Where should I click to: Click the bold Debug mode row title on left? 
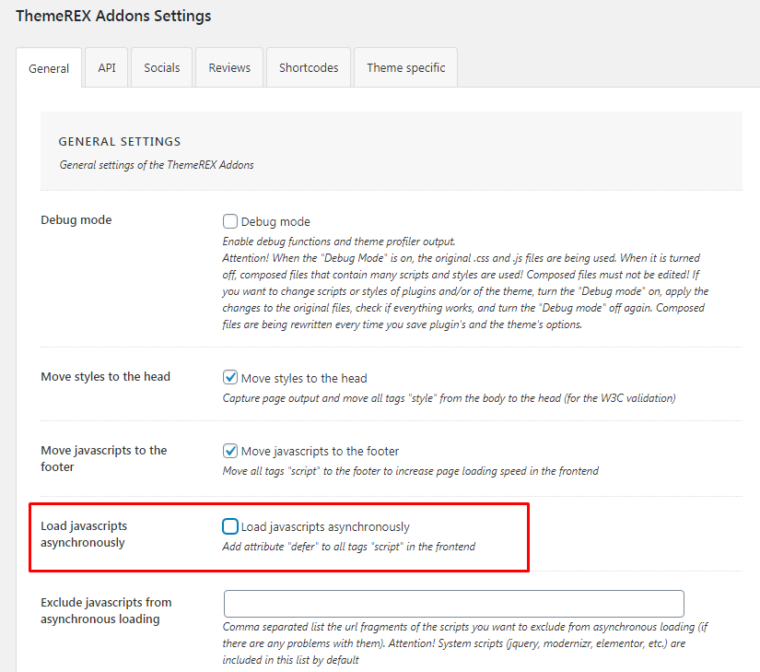76,220
